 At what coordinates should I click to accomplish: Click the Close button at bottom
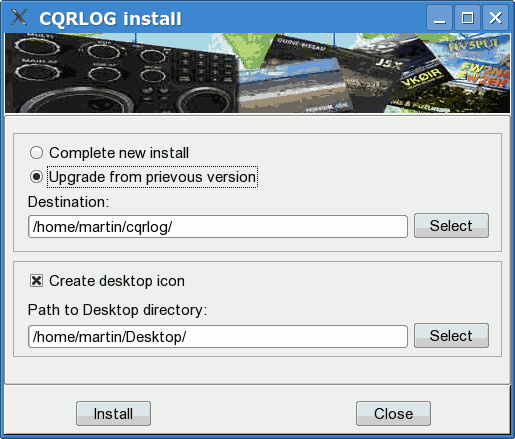pos(393,414)
